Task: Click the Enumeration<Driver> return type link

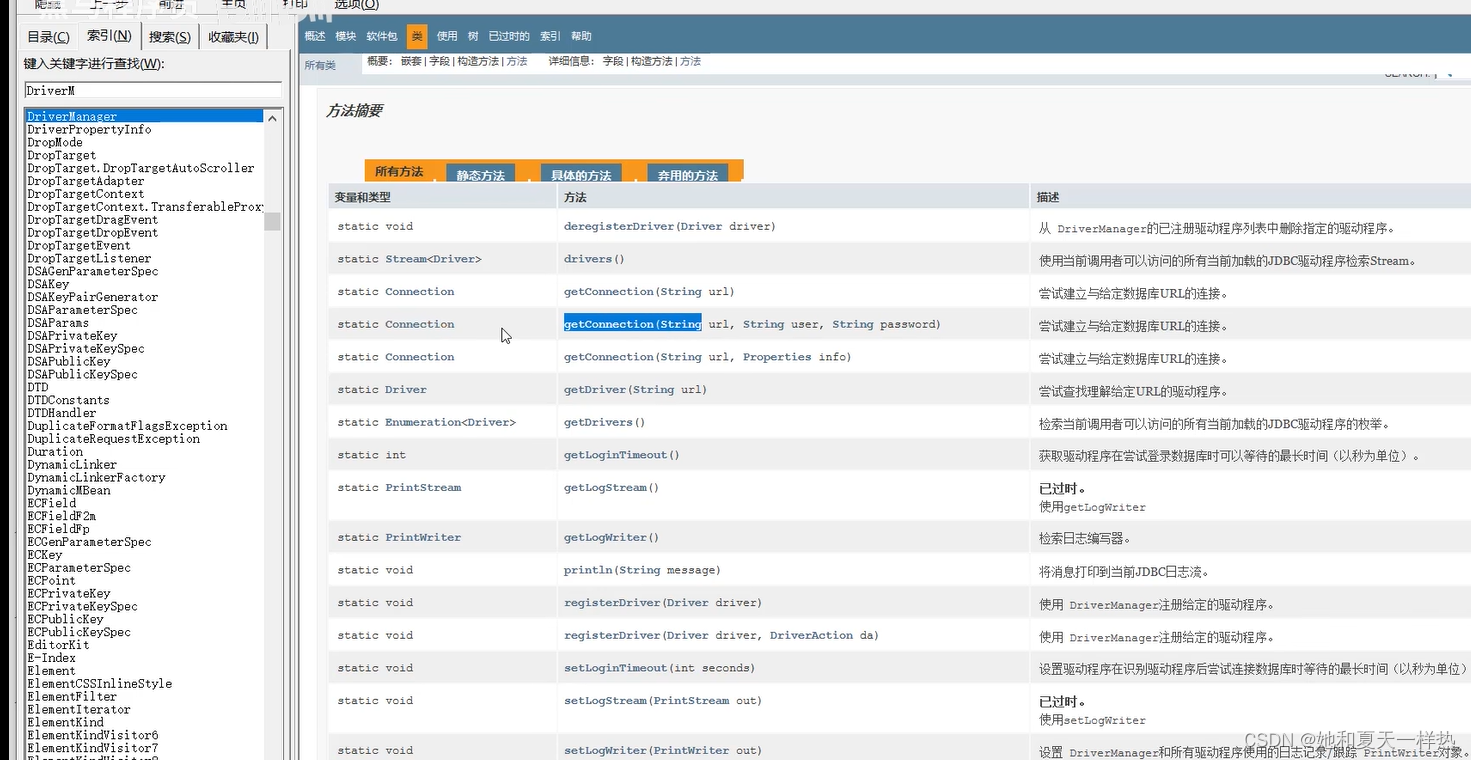Action: pos(450,422)
